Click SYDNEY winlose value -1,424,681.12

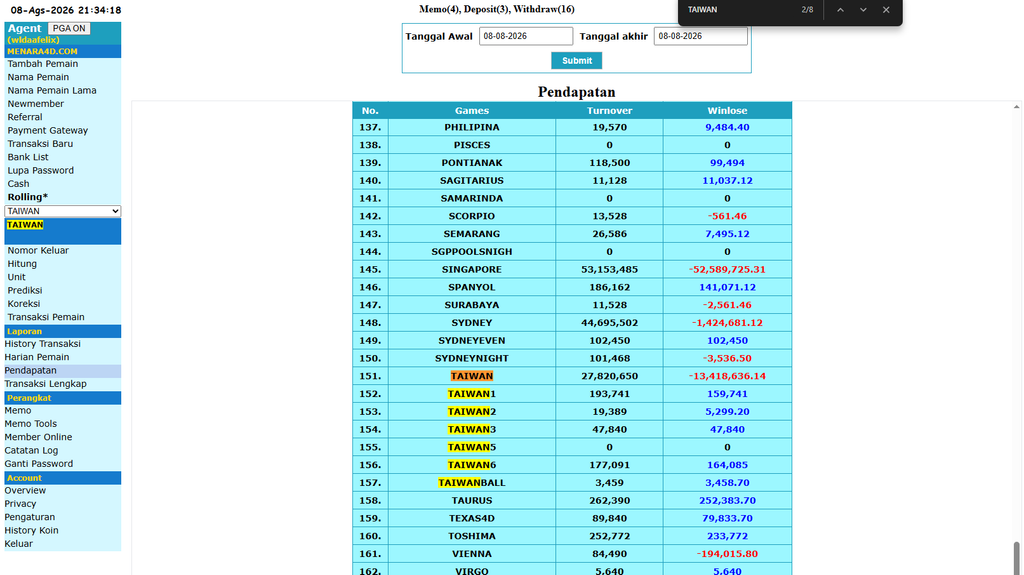tap(727, 323)
